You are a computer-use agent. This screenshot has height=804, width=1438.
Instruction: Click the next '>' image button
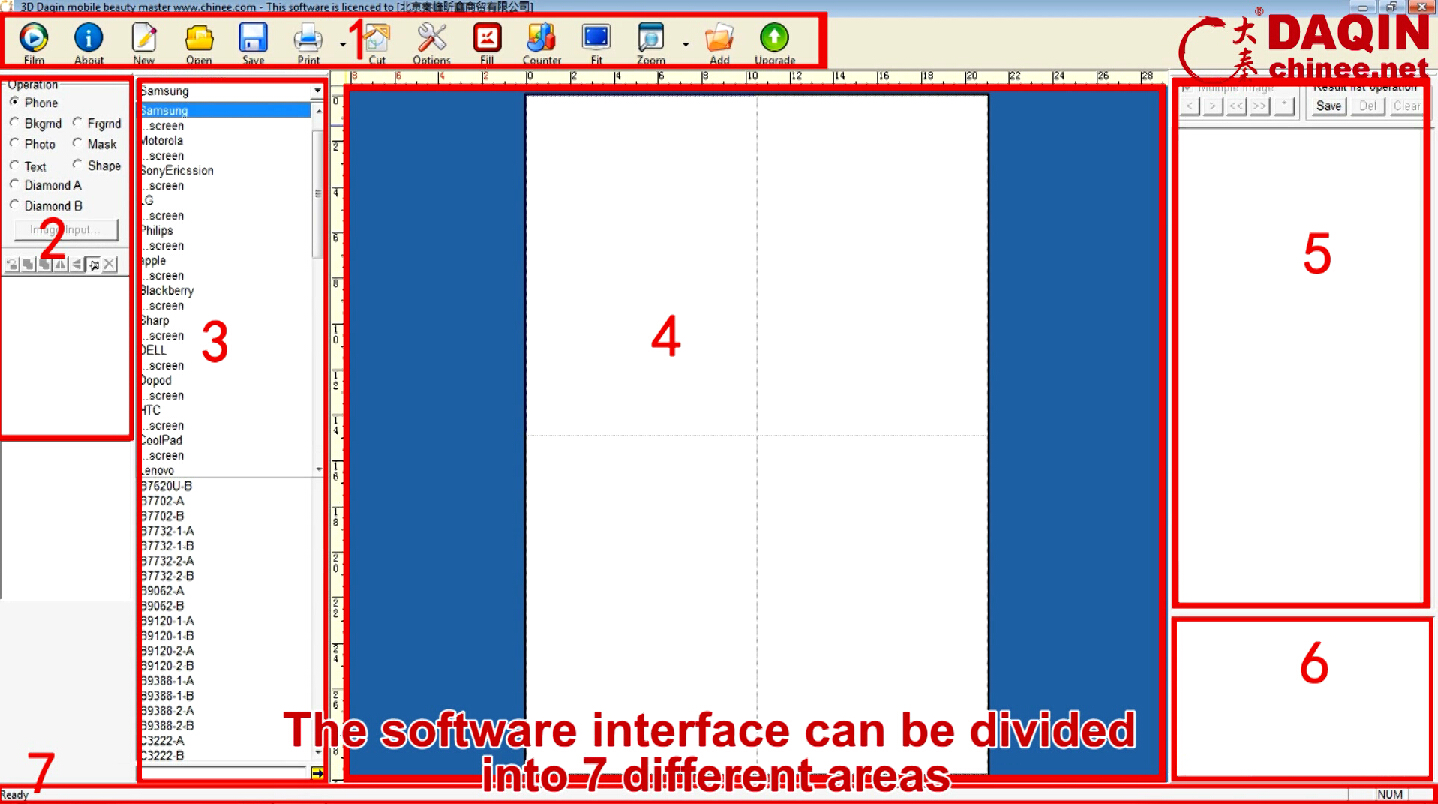[1213, 106]
